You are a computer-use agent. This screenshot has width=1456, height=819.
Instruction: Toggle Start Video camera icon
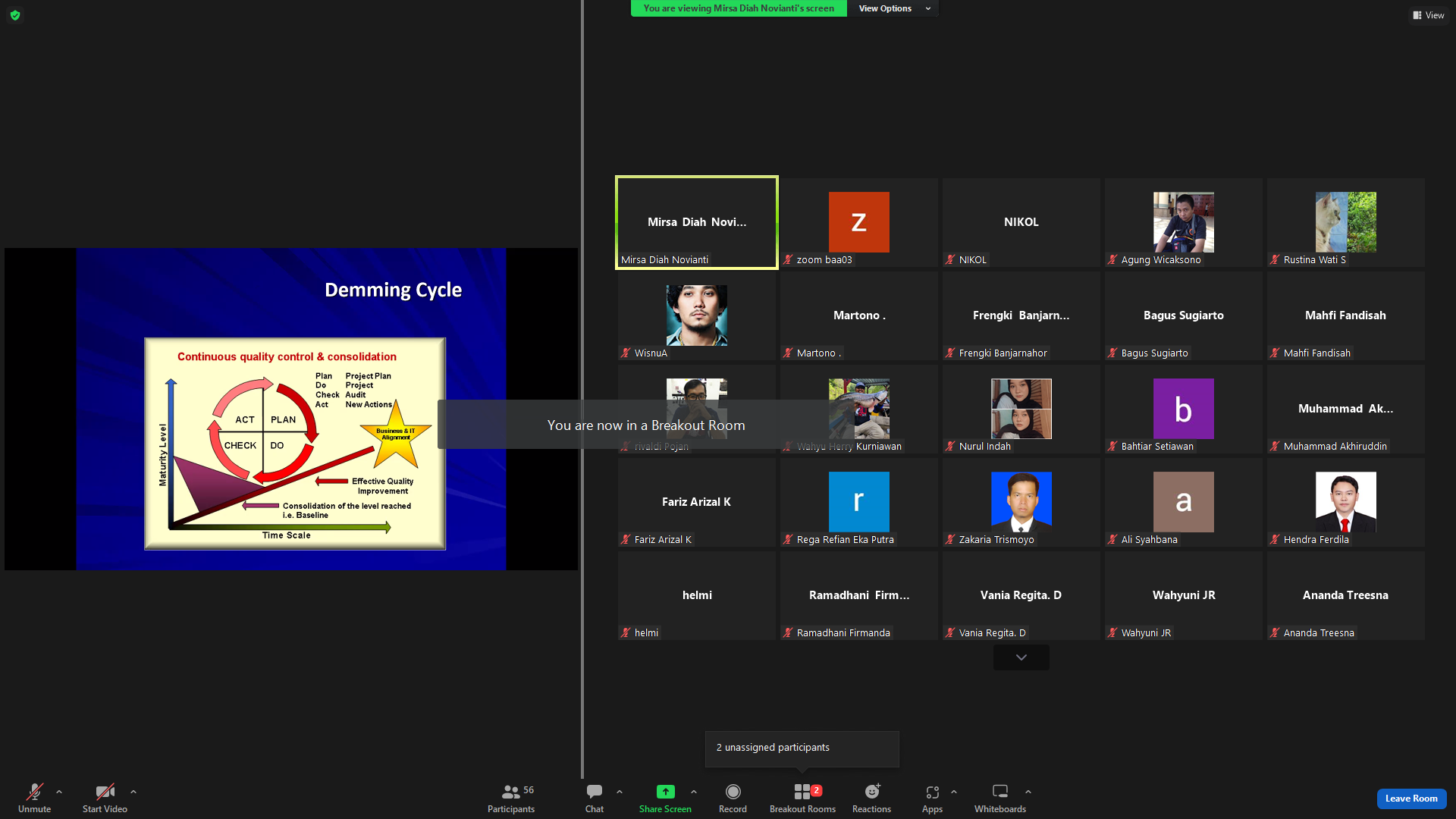tap(105, 792)
